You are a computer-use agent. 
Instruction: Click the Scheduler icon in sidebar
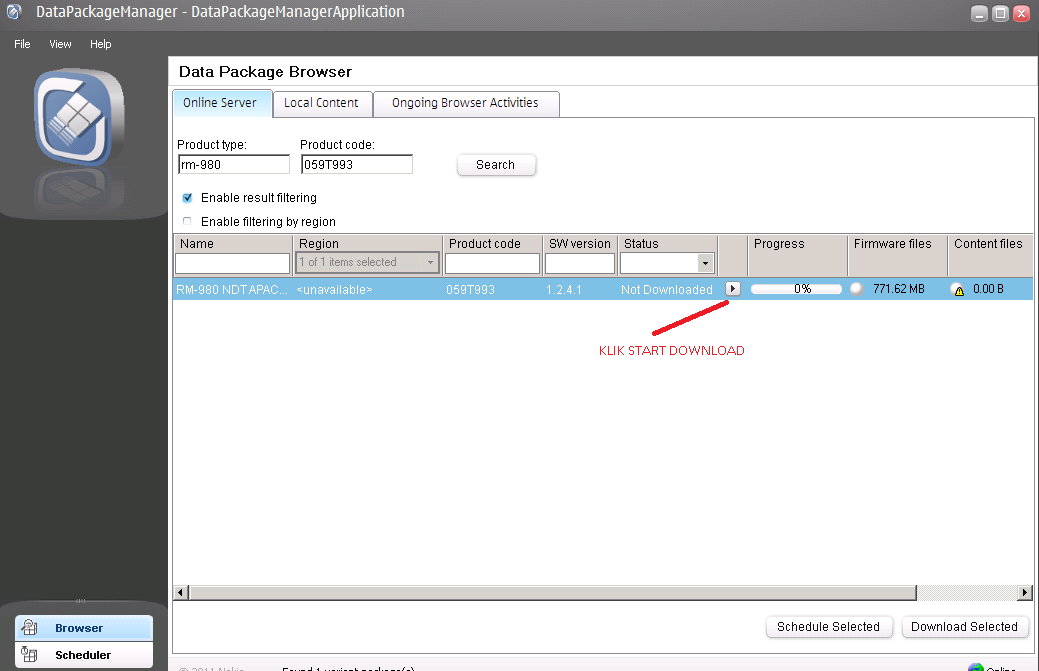click(30, 655)
